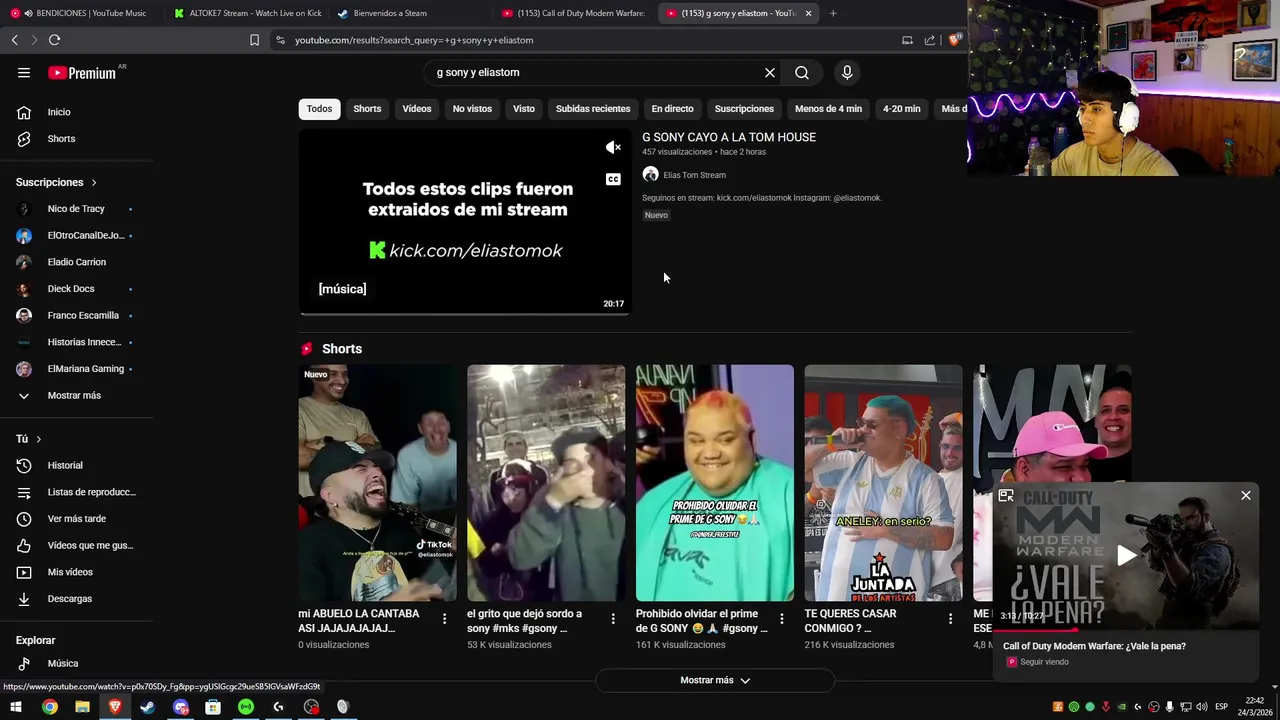Image resolution: width=1280 pixels, height=720 pixels.
Task: Select the 4-20 min filter chip
Action: 901,109
